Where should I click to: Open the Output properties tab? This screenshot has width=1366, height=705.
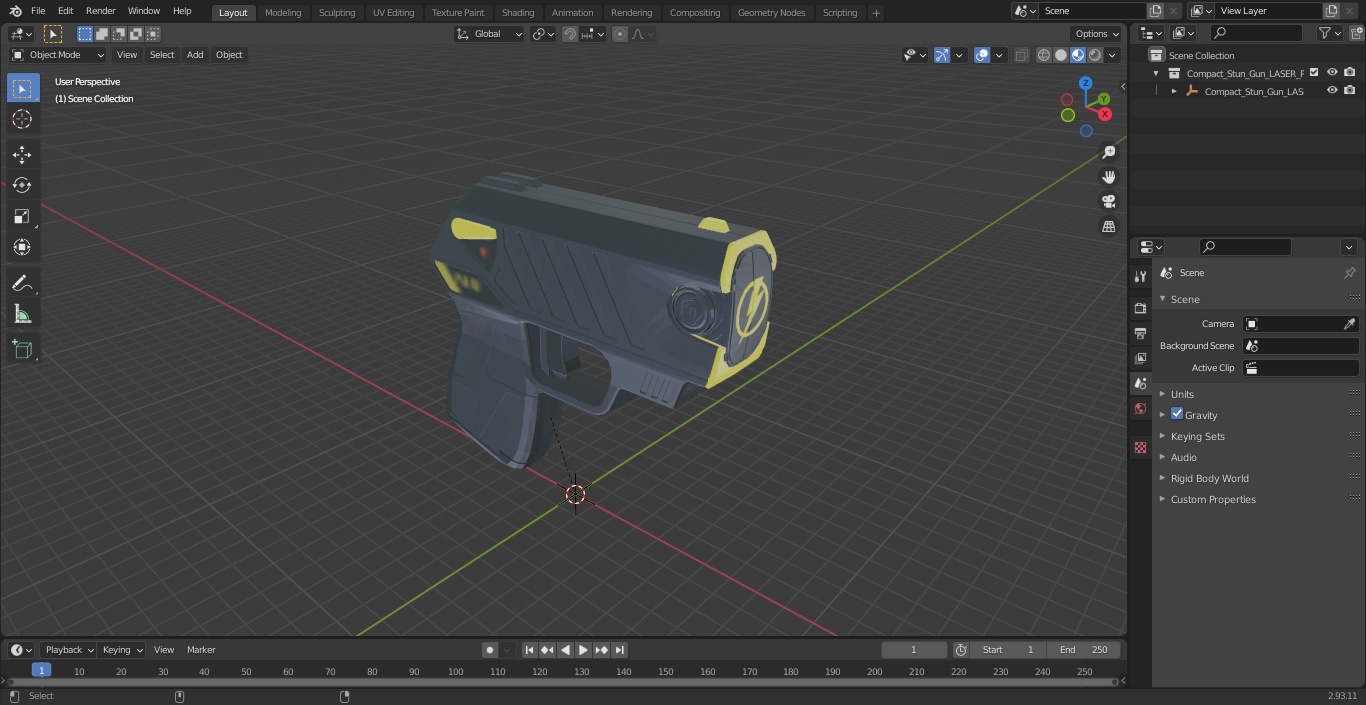pyautogui.click(x=1140, y=333)
